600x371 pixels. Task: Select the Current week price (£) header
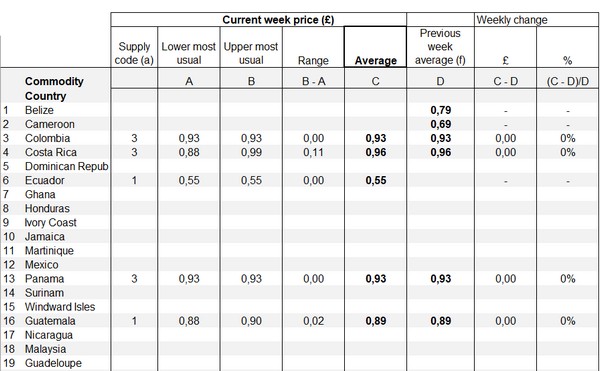pyautogui.click(x=278, y=20)
